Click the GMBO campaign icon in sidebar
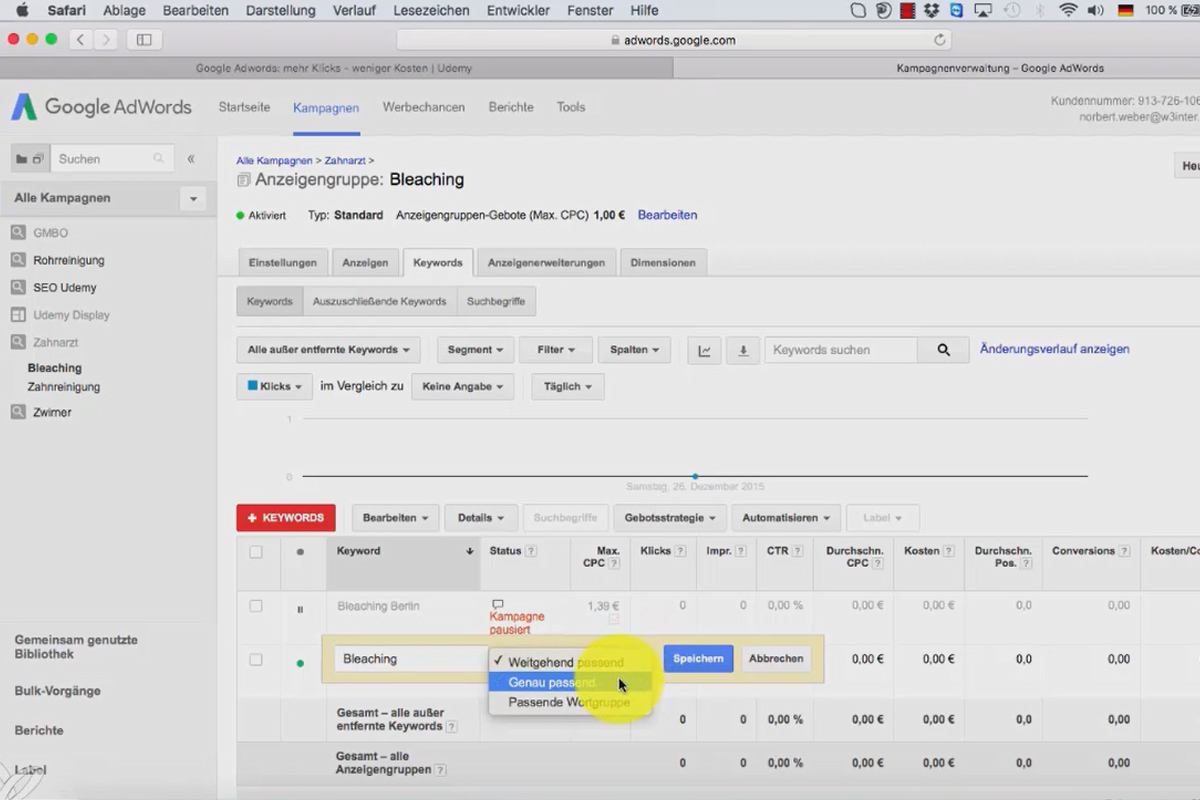The image size is (1200, 800). [18, 233]
